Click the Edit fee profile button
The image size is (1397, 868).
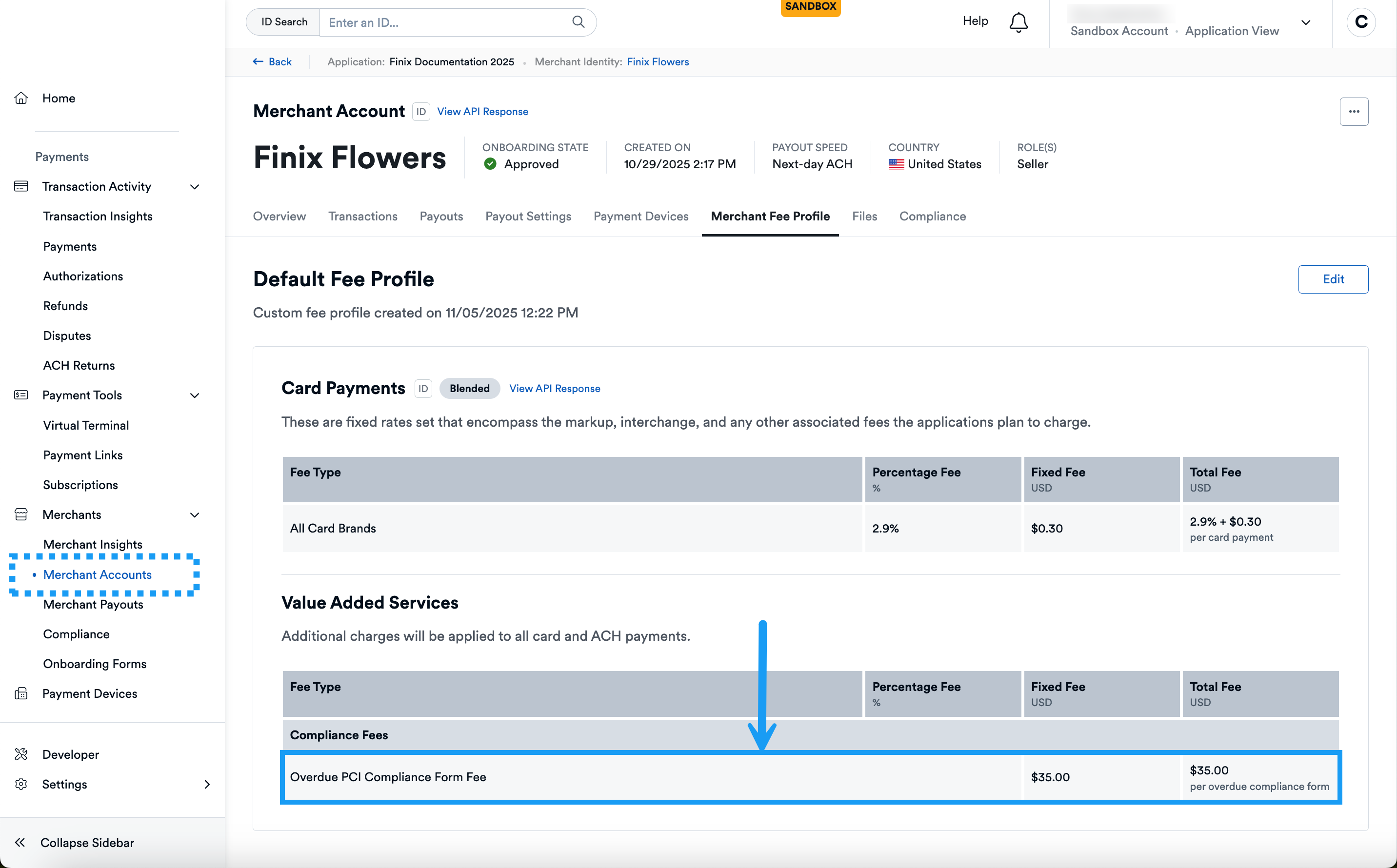(x=1332, y=279)
